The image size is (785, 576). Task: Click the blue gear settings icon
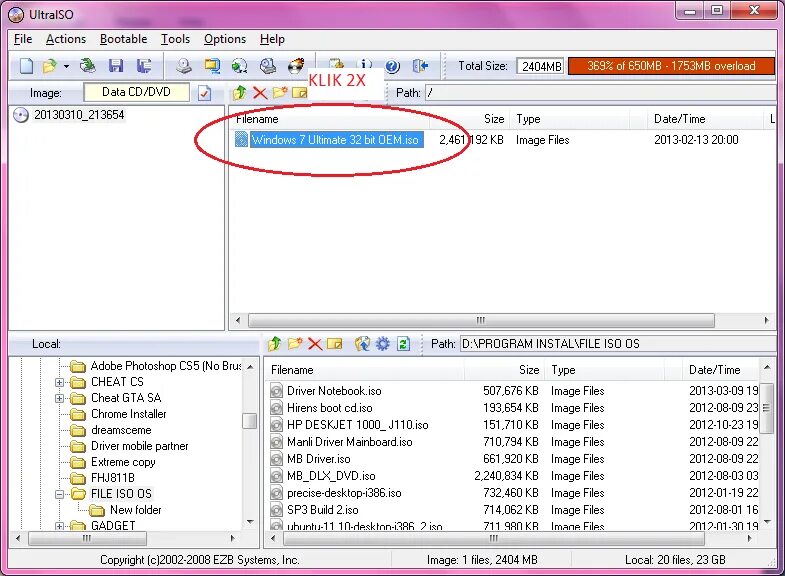pyautogui.click(x=382, y=343)
